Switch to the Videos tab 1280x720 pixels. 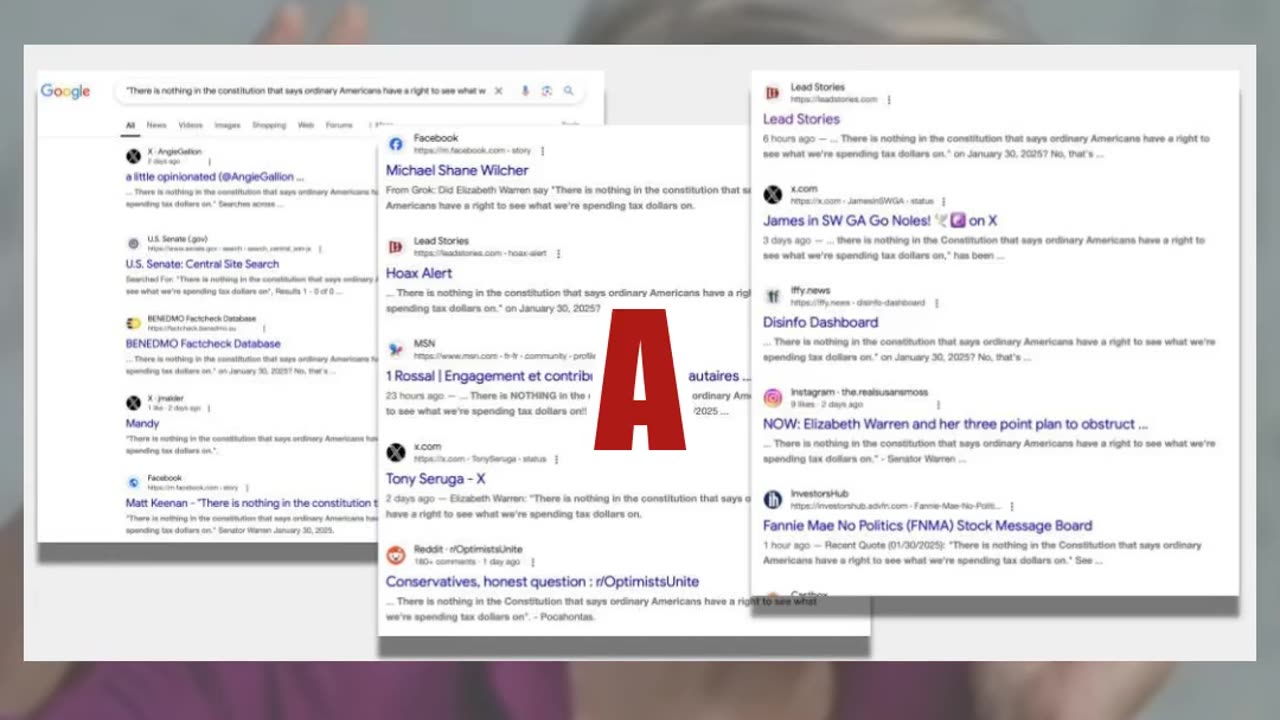[191, 126]
